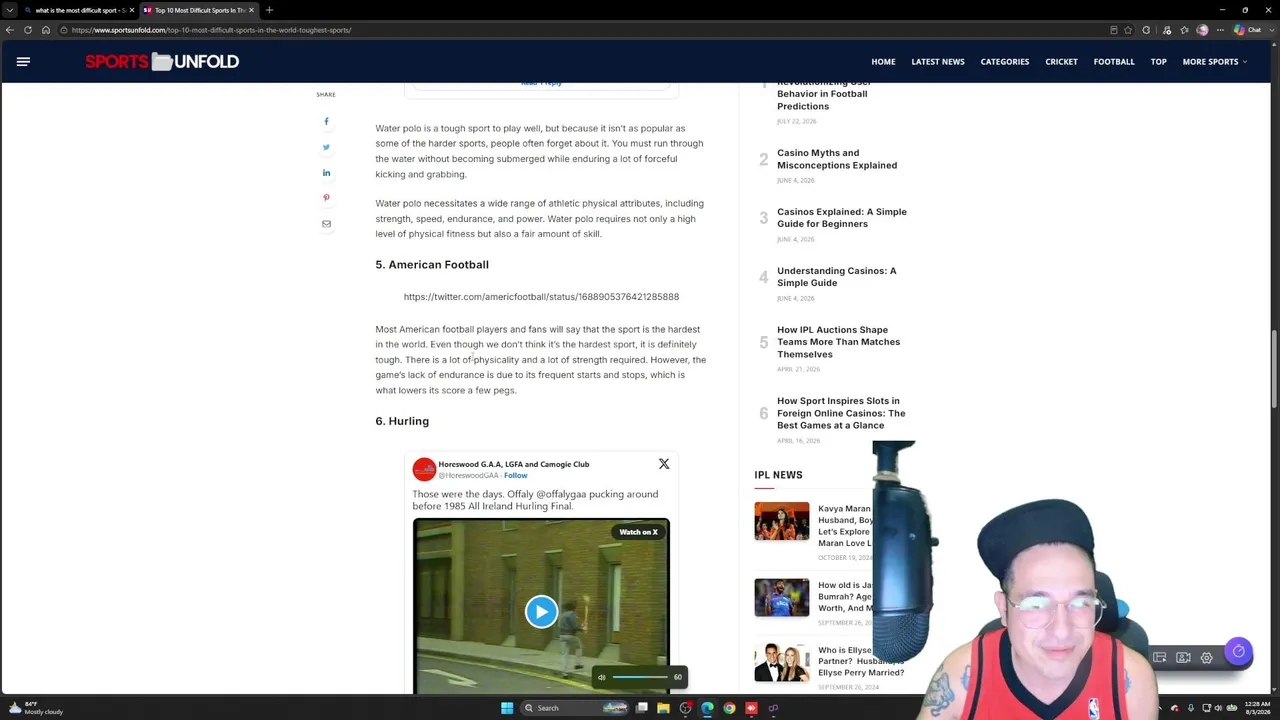The height and width of the screenshot is (720, 1280).
Task: Open Copilot Chat in the browser
Action: [1249, 30]
